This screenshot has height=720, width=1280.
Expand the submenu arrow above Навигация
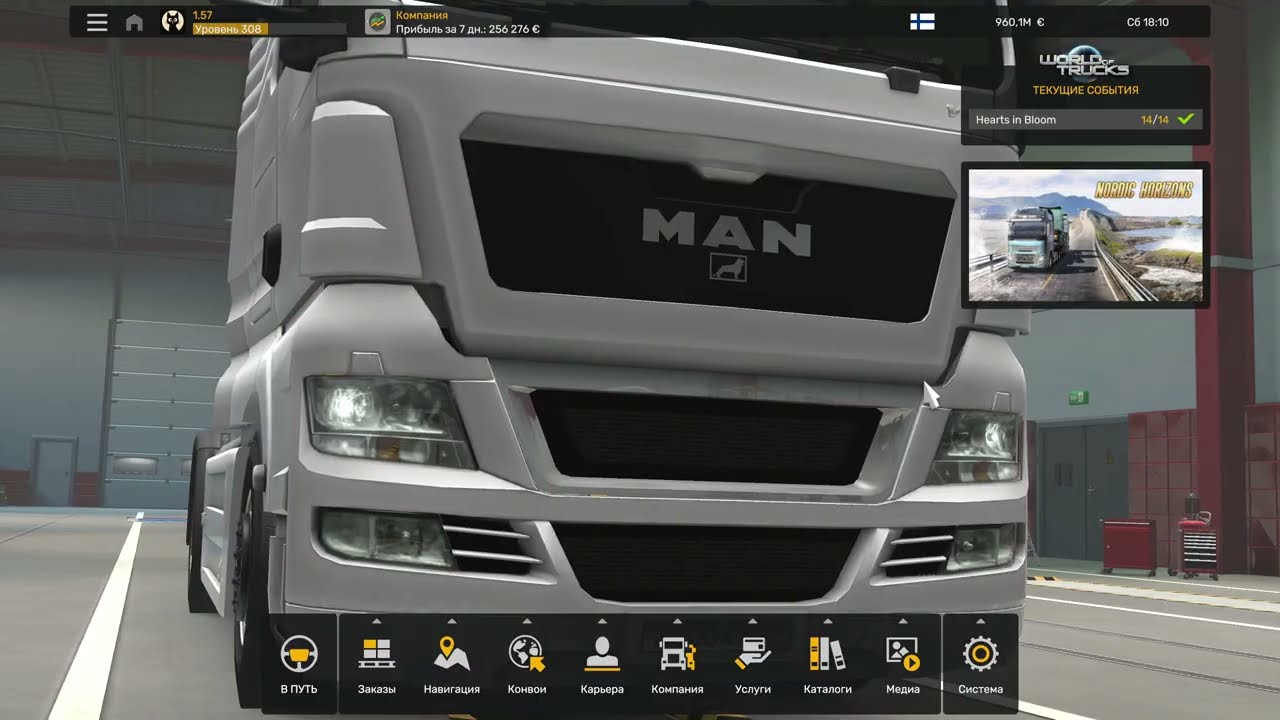[452, 622]
